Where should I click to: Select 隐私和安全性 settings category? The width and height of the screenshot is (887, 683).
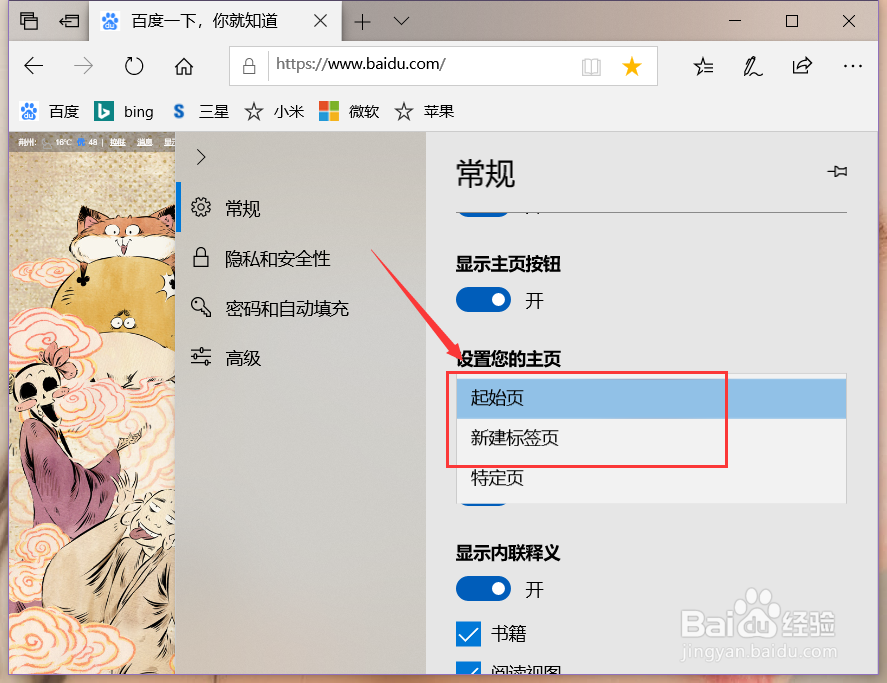point(300,259)
